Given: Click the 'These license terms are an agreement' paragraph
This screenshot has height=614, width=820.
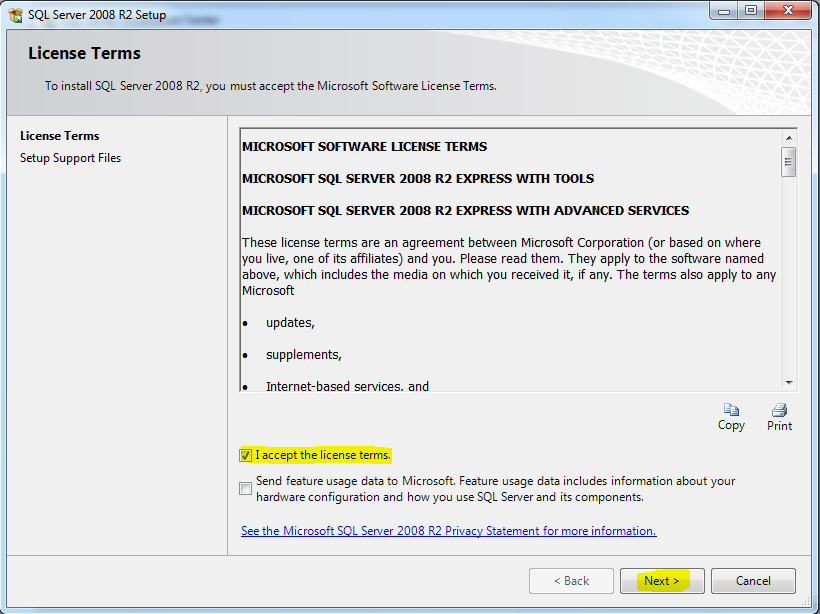Looking at the screenshot, I should tap(509, 267).
